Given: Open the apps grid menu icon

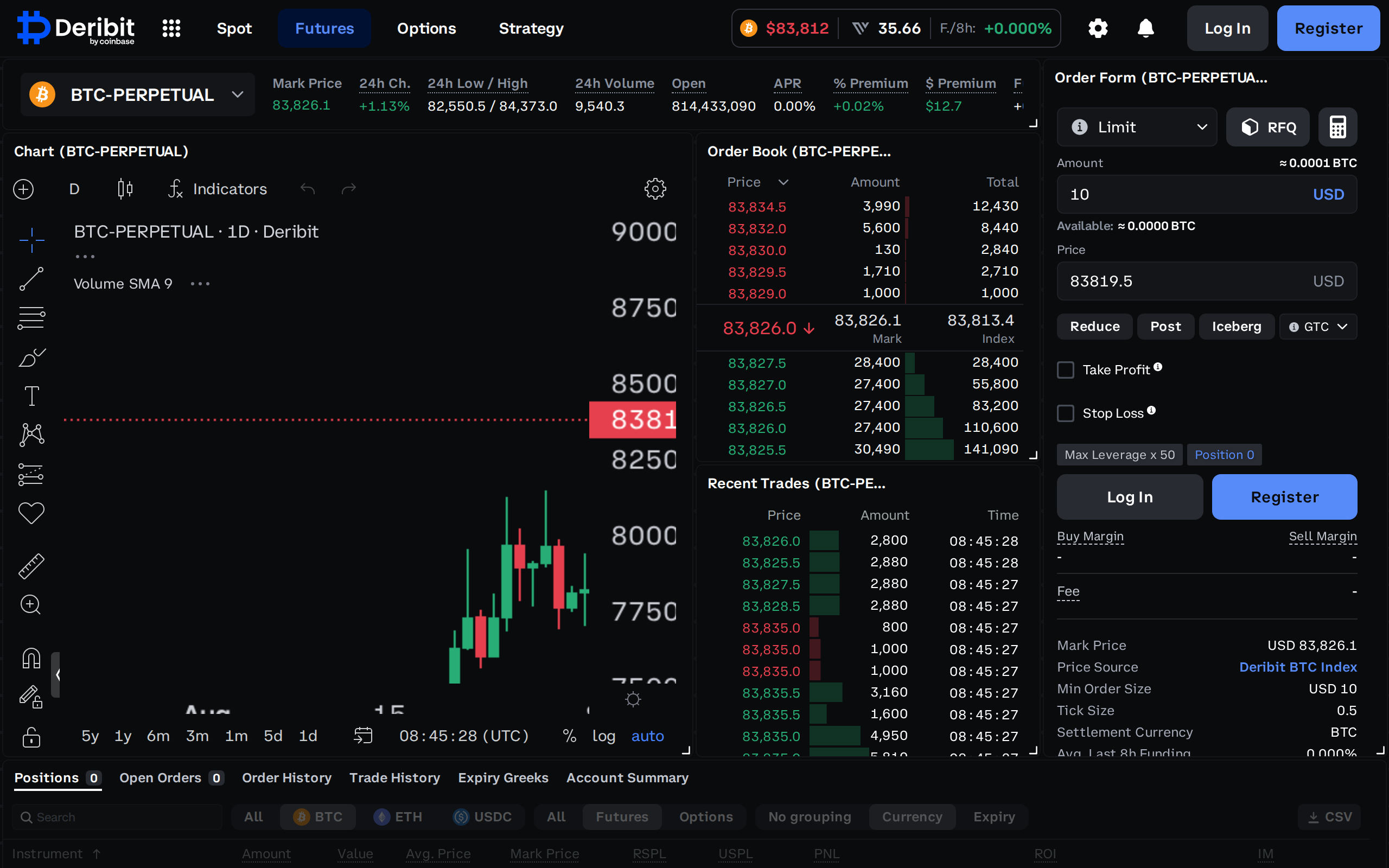Looking at the screenshot, I should point(171,28).
